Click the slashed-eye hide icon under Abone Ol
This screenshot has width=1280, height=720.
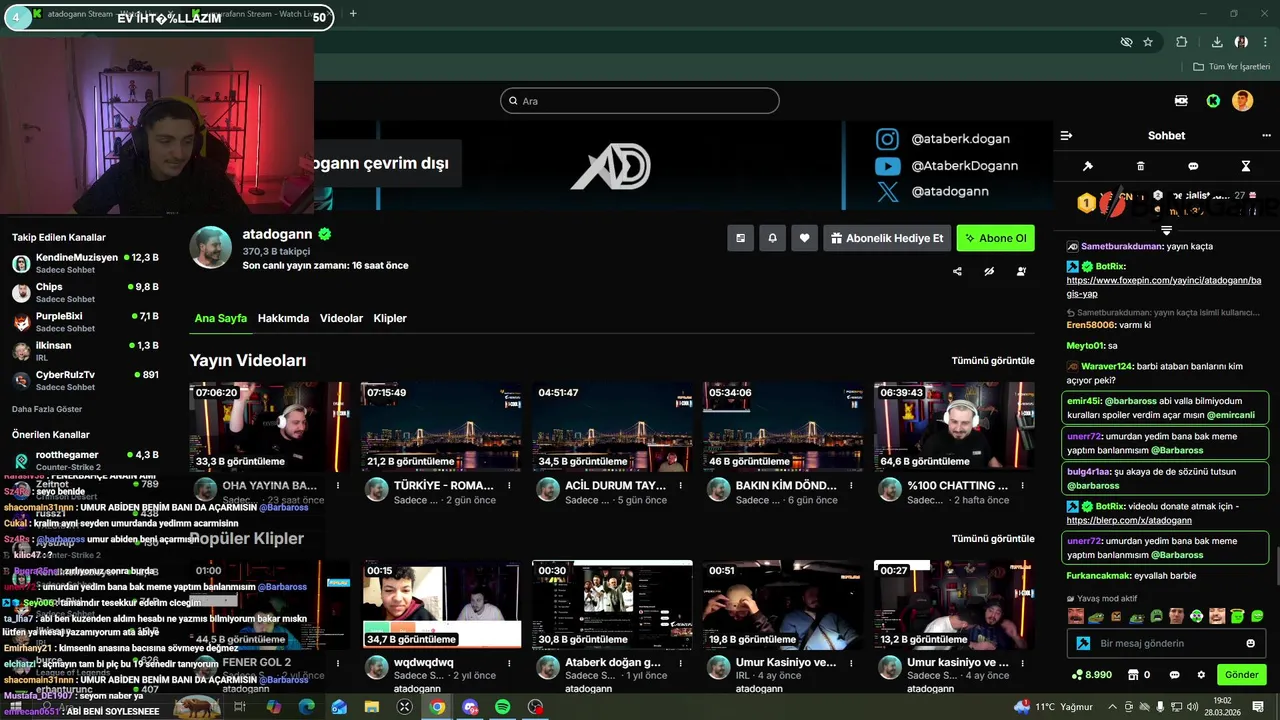pyautogui.click(x=989, y=271)
